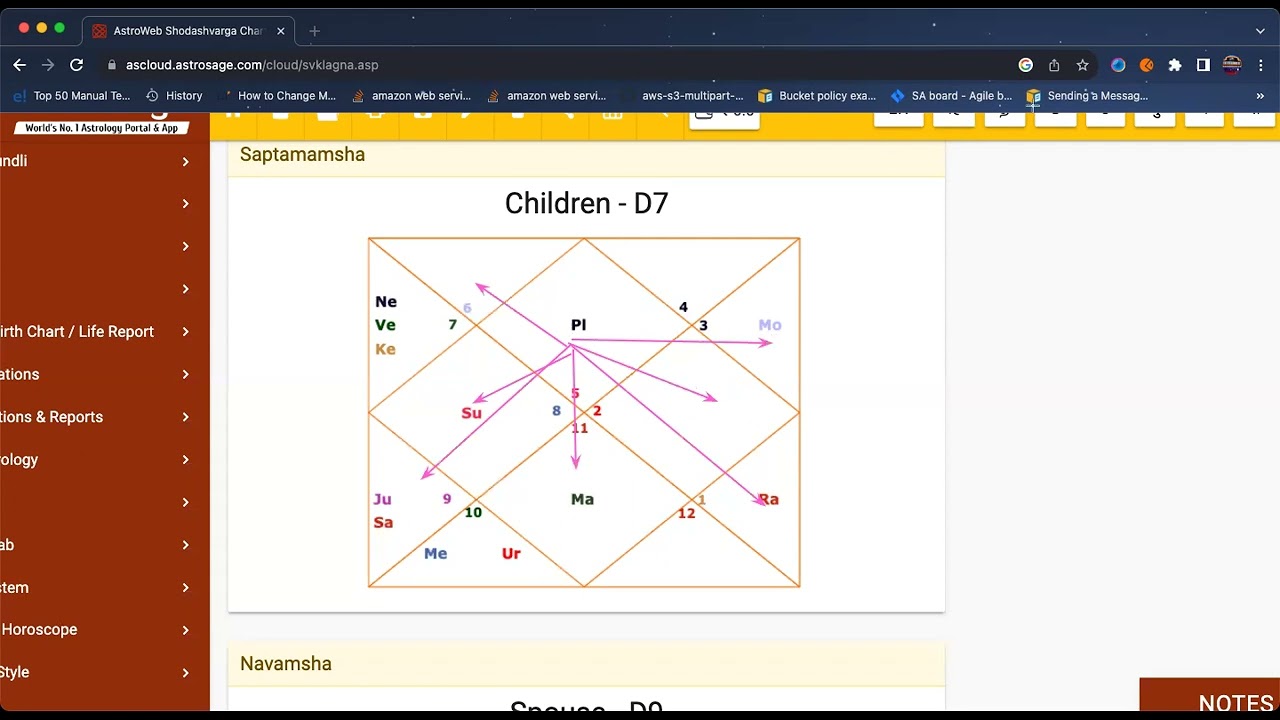This screenshot has height=720, width=1280.
Task: View site info via the lock icon
Action: tap(112, 65)
